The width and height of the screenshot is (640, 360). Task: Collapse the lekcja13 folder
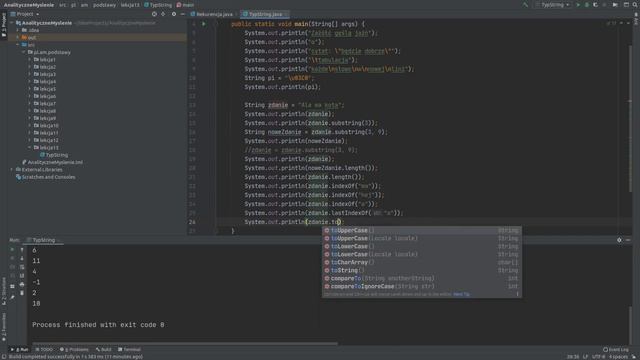click(29, 148)
